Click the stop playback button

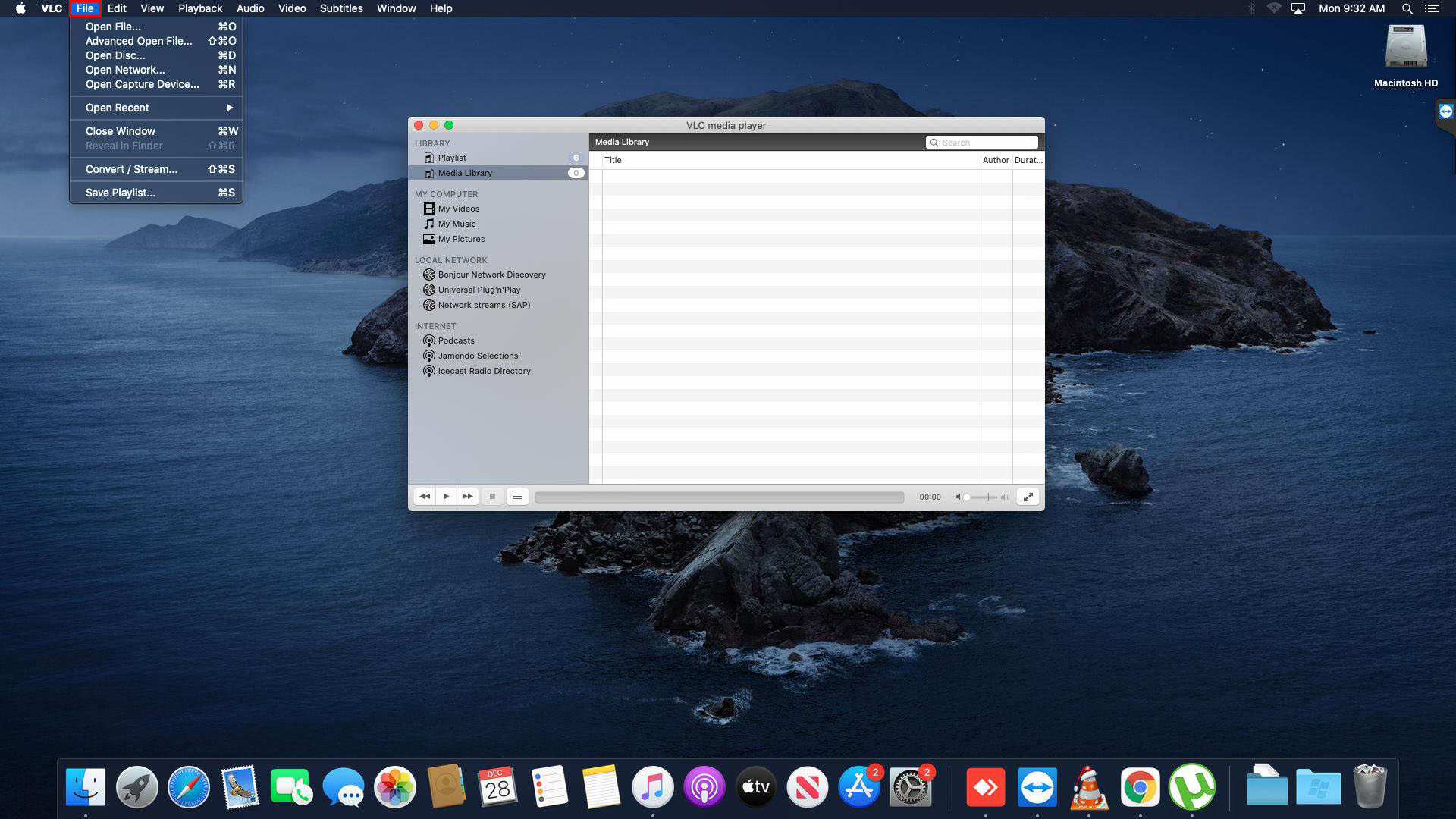click(x=492, y=497)
